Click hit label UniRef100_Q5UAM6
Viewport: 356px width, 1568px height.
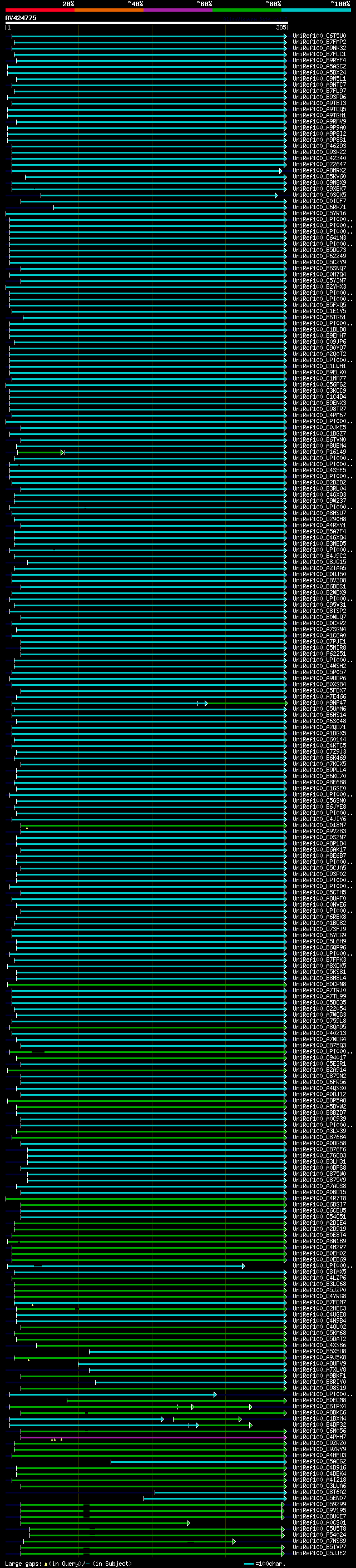[x=319, y=709]
